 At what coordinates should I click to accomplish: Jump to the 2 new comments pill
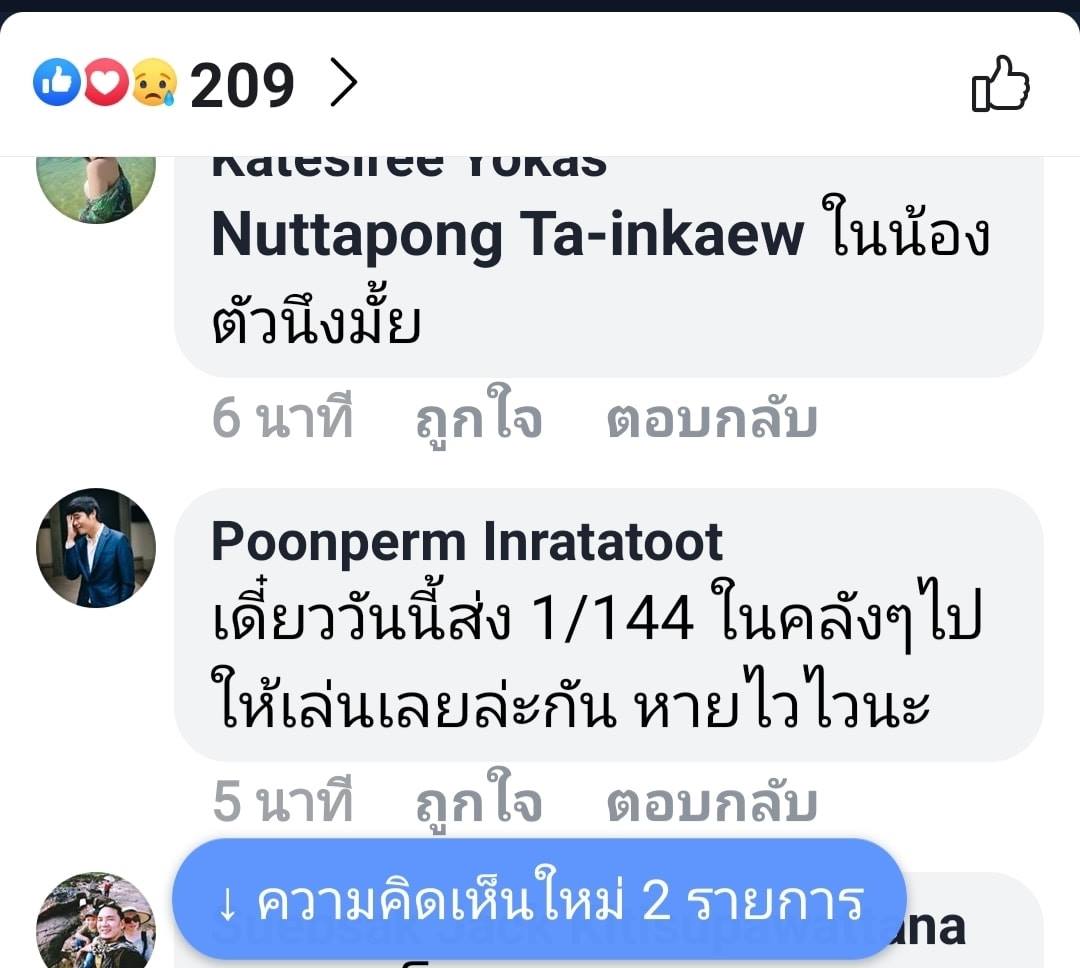coord(539,898)
